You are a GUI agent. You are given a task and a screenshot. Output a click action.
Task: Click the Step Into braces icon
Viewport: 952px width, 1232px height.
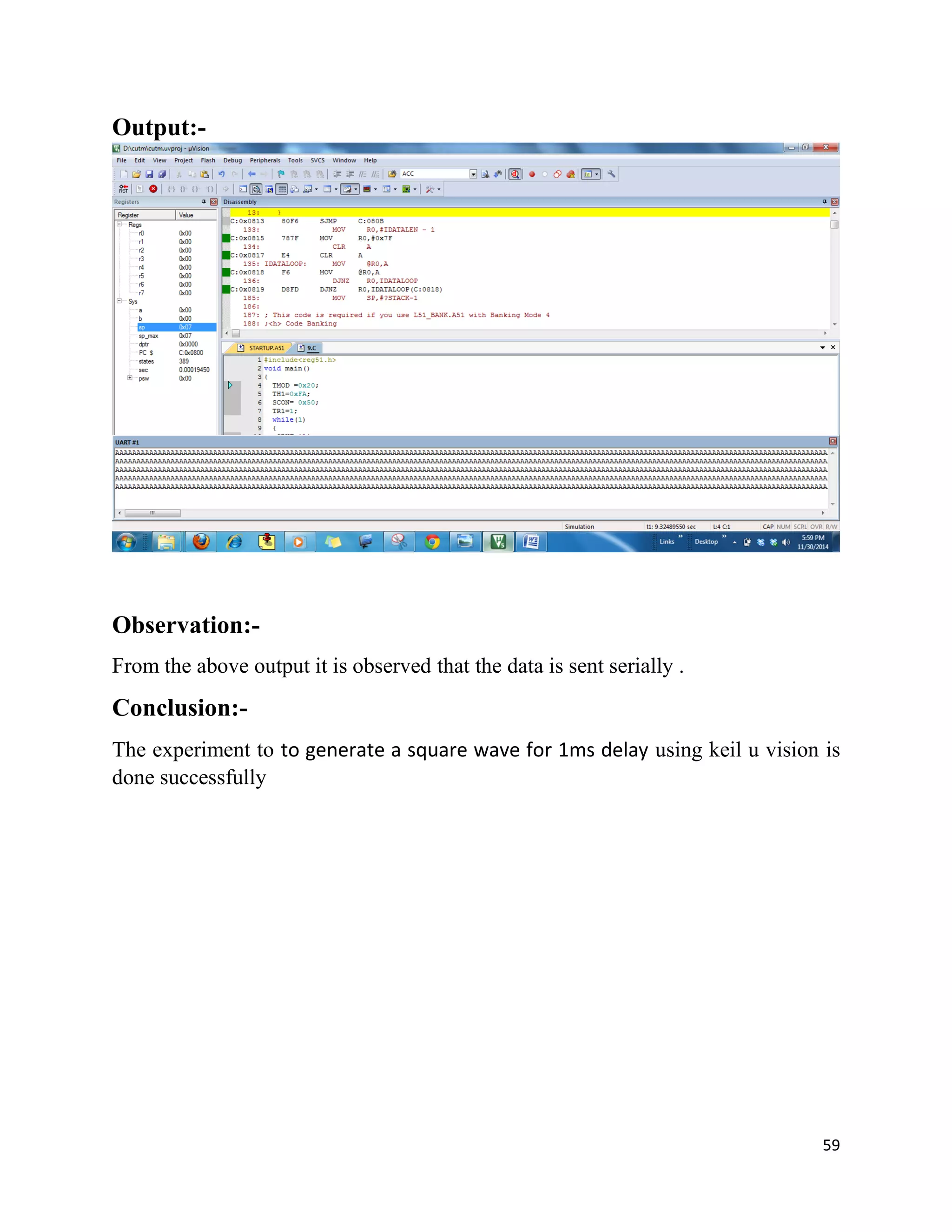pos(172,190)
